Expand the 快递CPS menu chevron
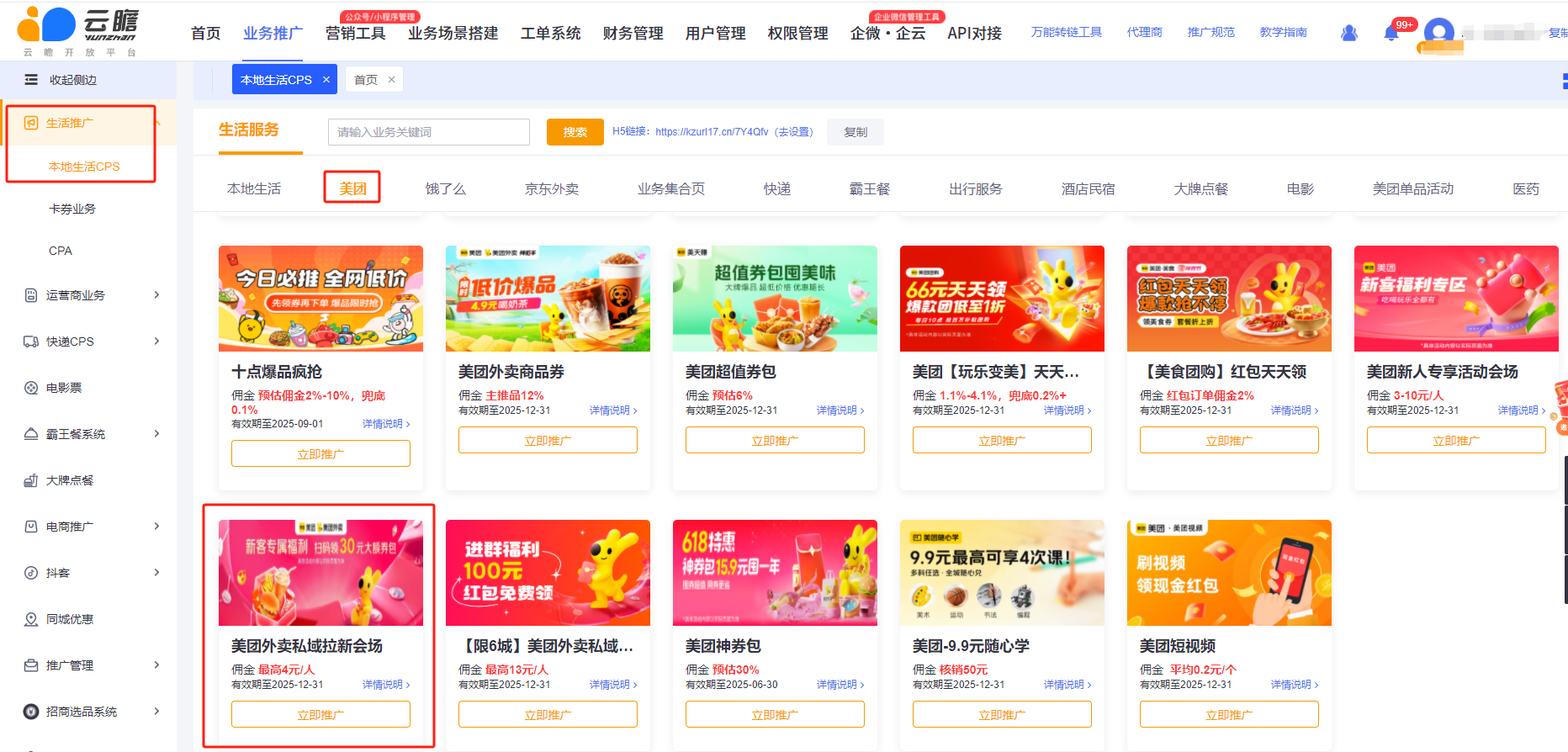This screenshot has height=752, width=1568. (x=156, y=342)
